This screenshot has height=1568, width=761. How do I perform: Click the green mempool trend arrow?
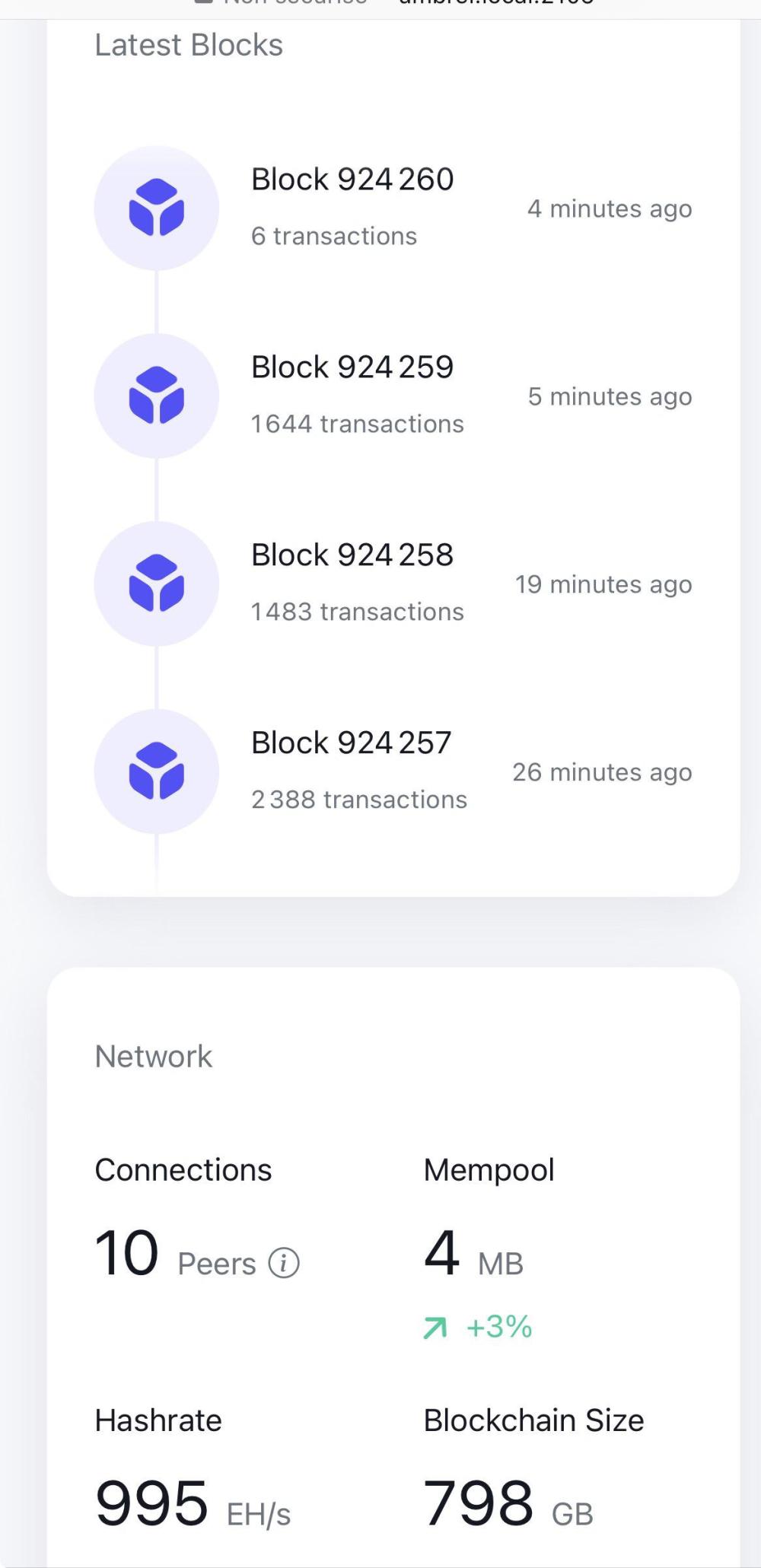[435, 1328]
